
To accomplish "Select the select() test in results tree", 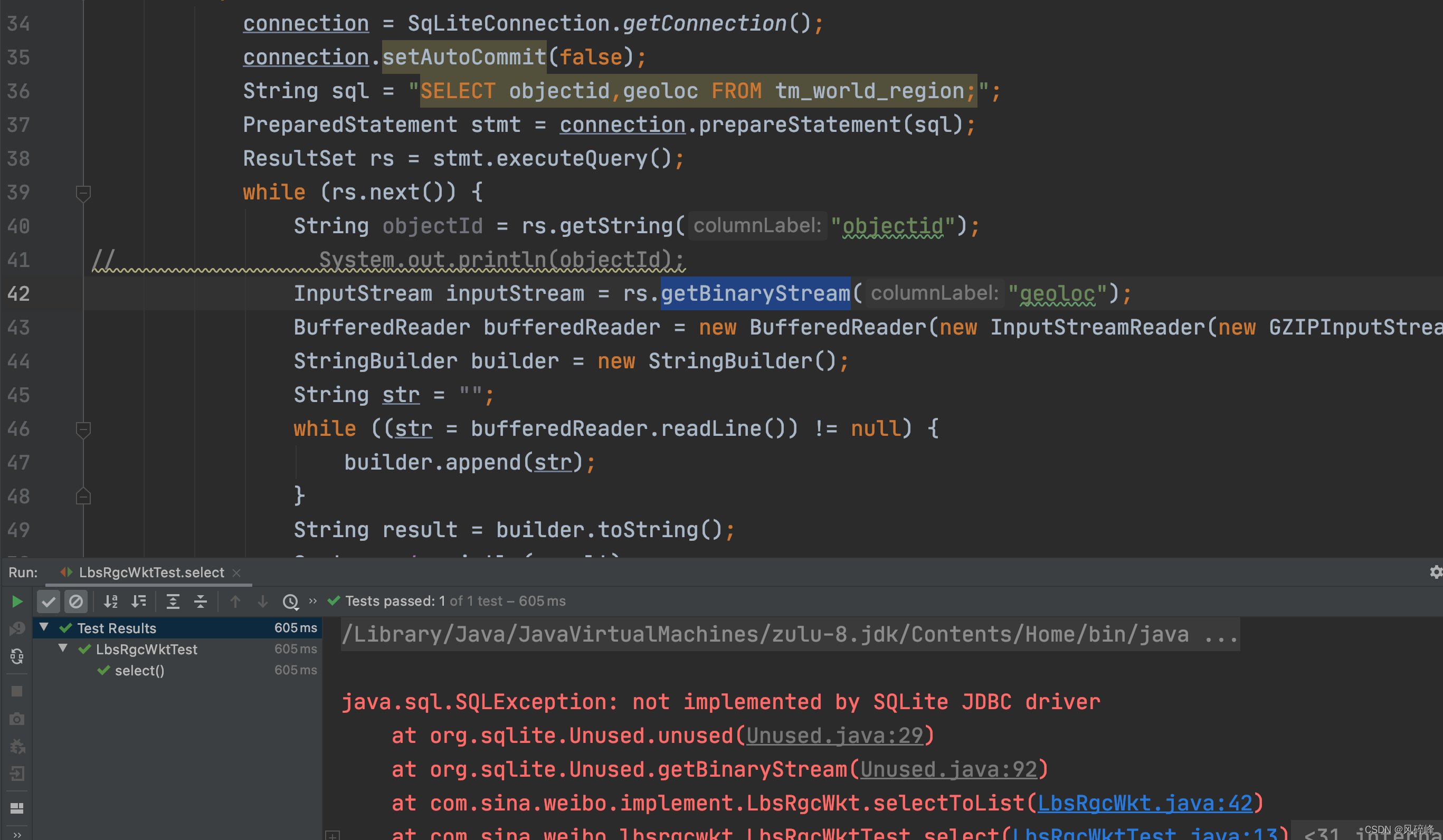I will click(x=139, y=671).
